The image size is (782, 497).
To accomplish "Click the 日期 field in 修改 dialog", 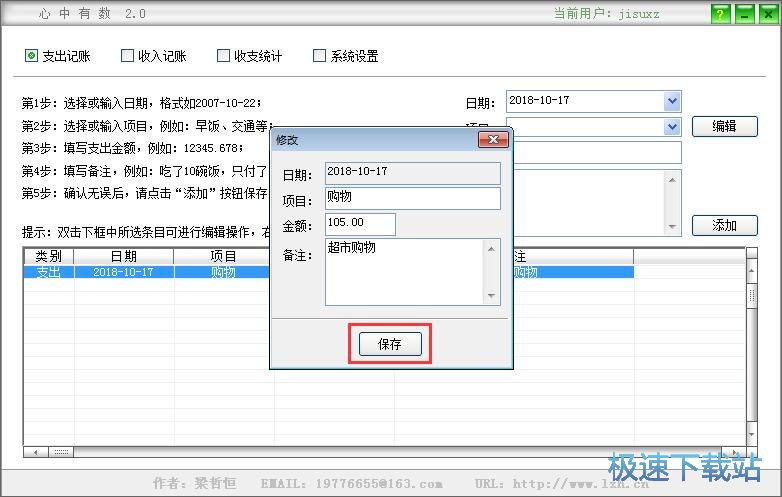I will 412,173.
